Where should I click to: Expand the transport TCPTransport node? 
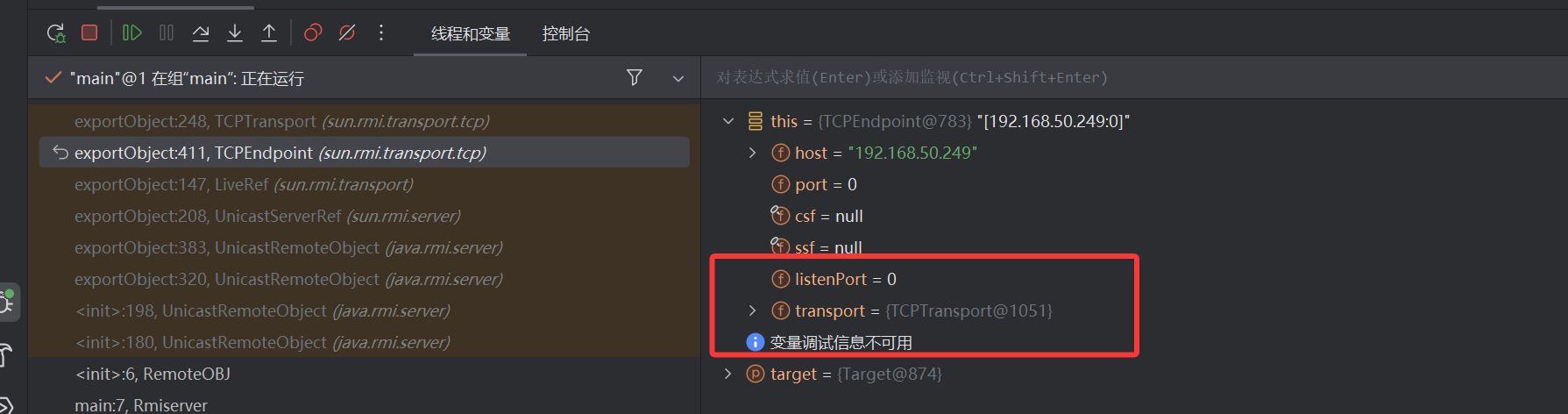click(753, 310)
